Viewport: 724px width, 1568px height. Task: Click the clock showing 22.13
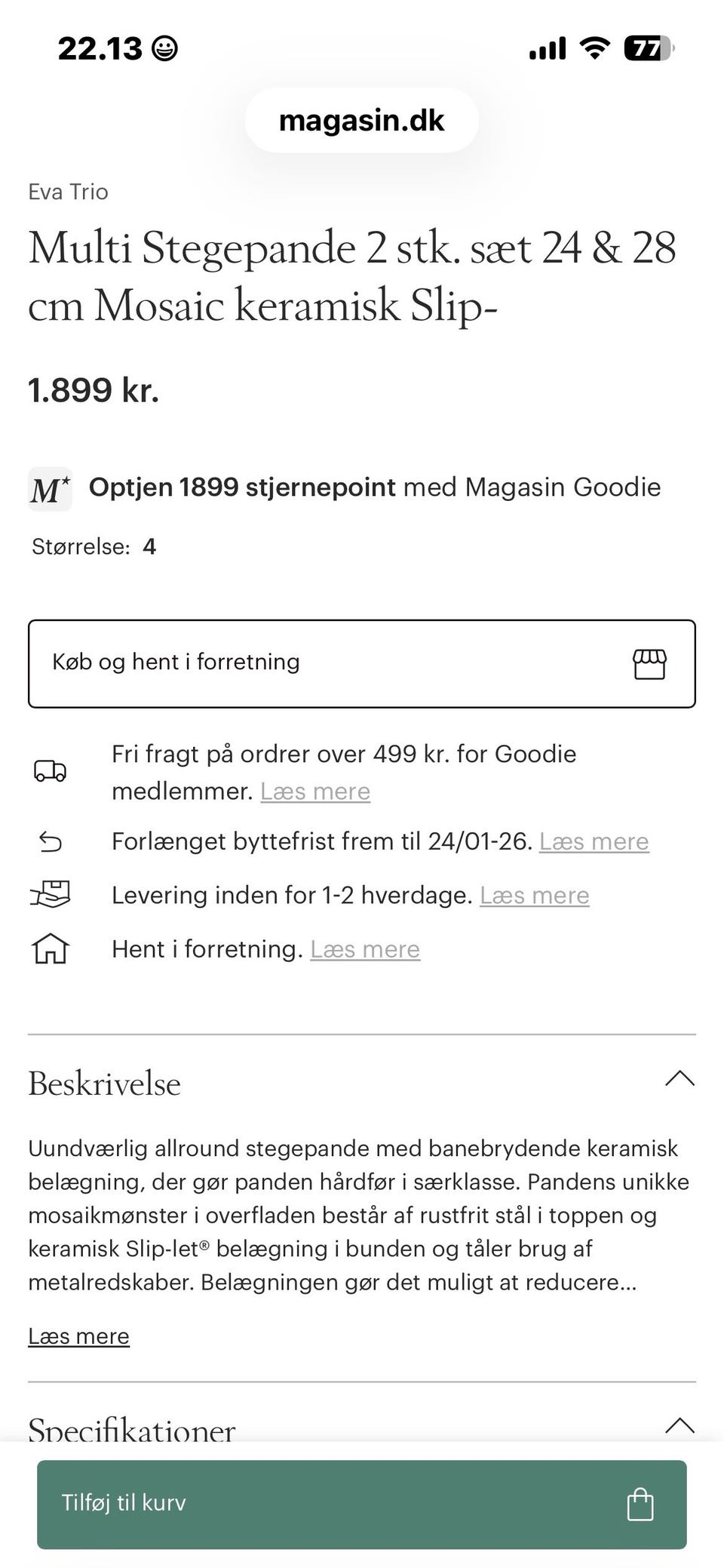tap(98, 47)
